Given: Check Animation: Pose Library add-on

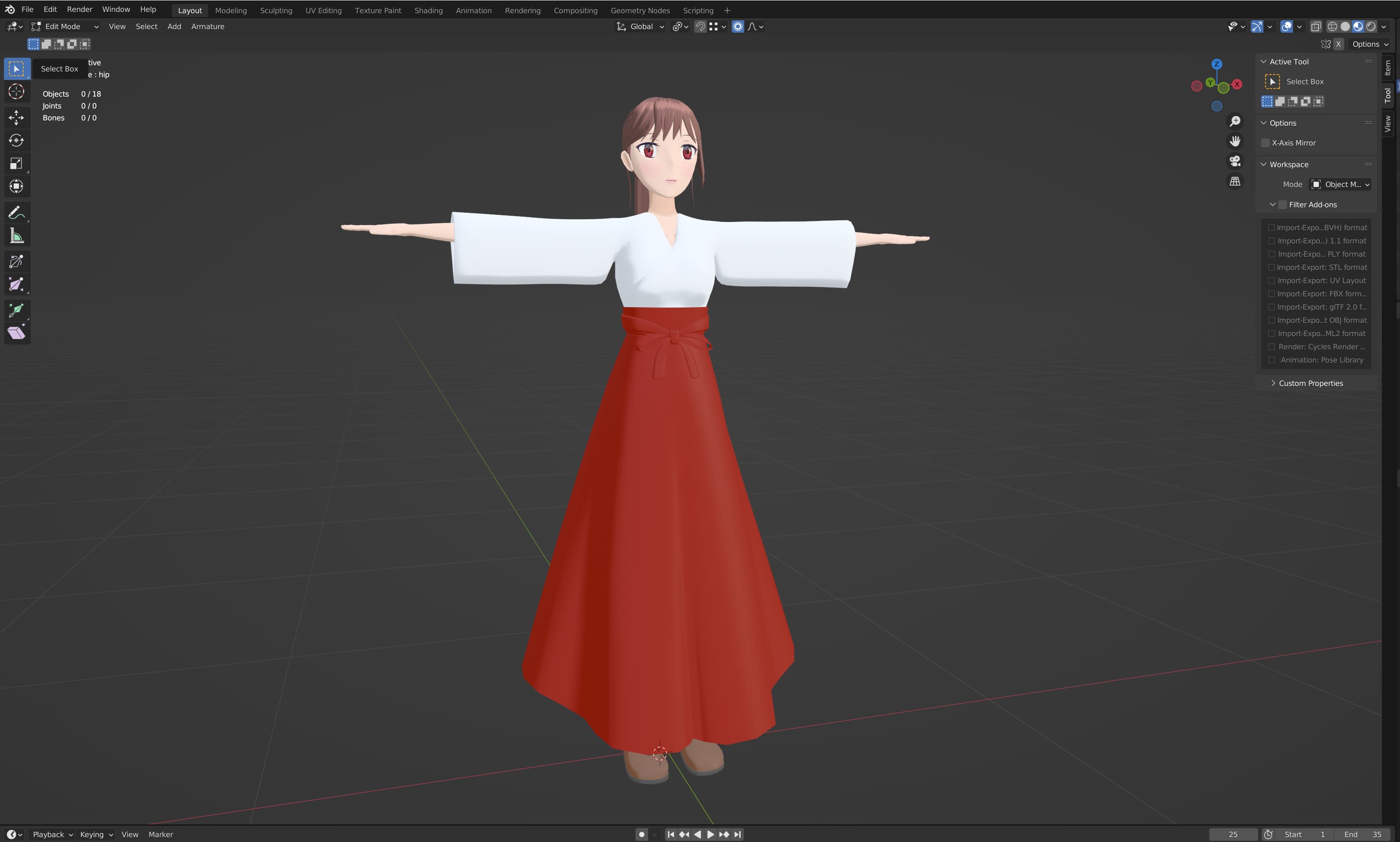Looking at the screenshot, I should click(1272, 360).
